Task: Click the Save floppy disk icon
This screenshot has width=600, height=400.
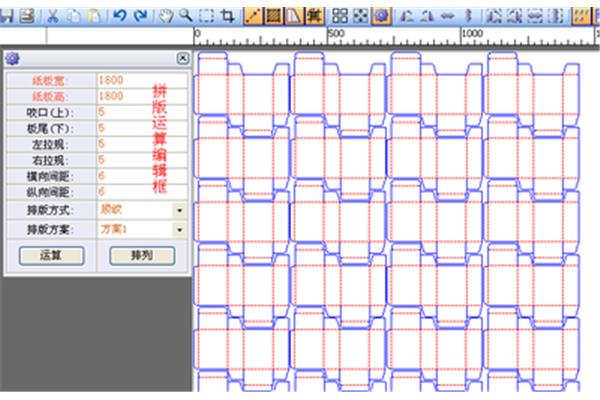Action: coord(6,16)
